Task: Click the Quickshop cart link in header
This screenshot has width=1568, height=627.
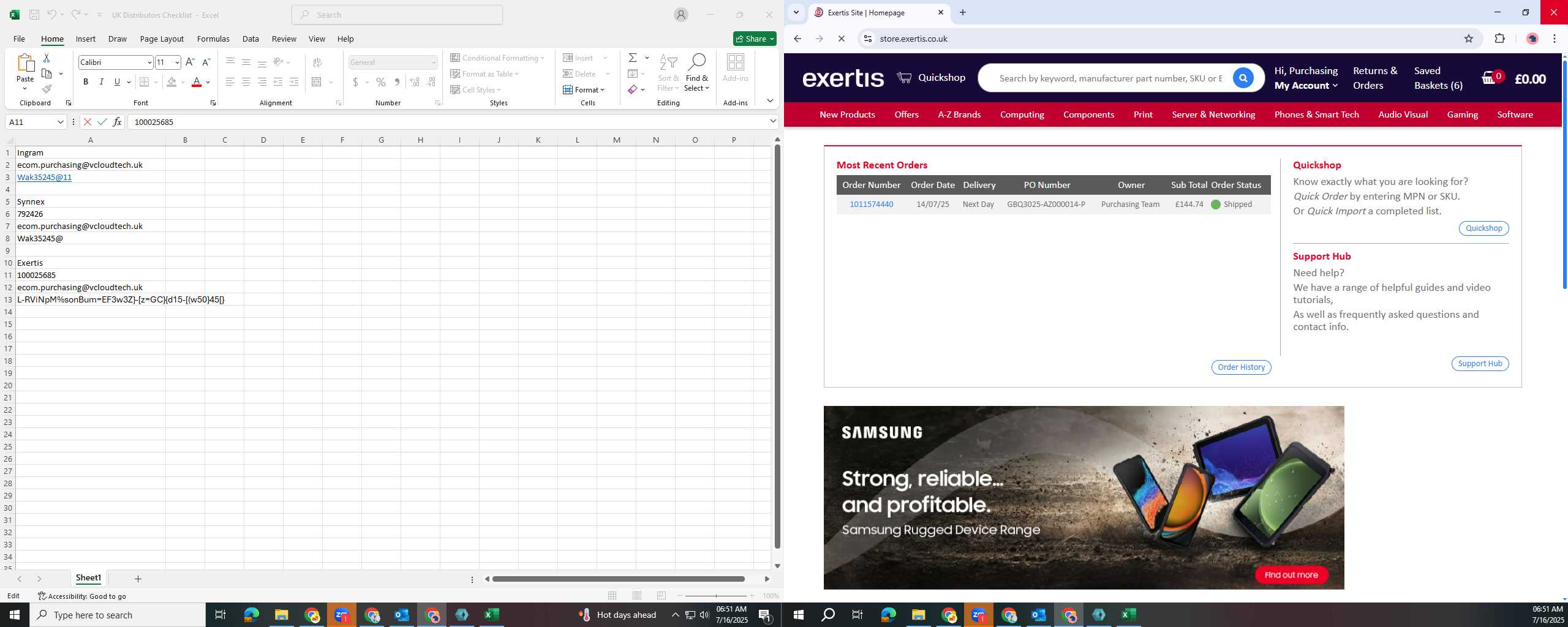Action: [x=931, y=78]
